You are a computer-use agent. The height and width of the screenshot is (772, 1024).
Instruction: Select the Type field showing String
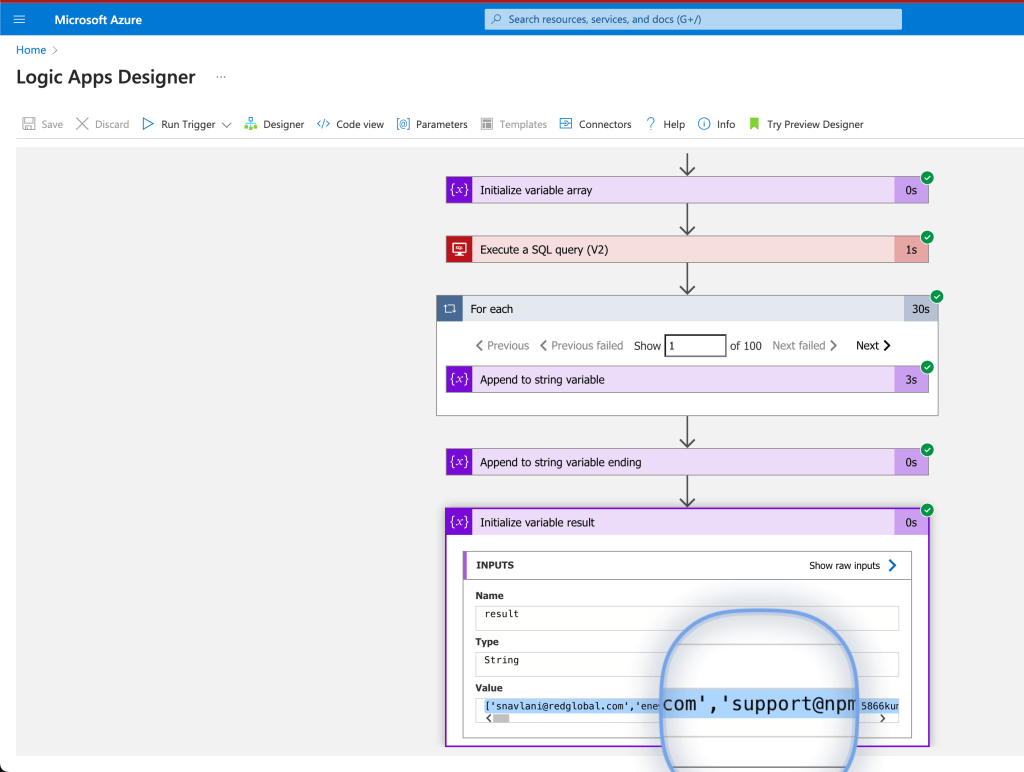[686, 664]
